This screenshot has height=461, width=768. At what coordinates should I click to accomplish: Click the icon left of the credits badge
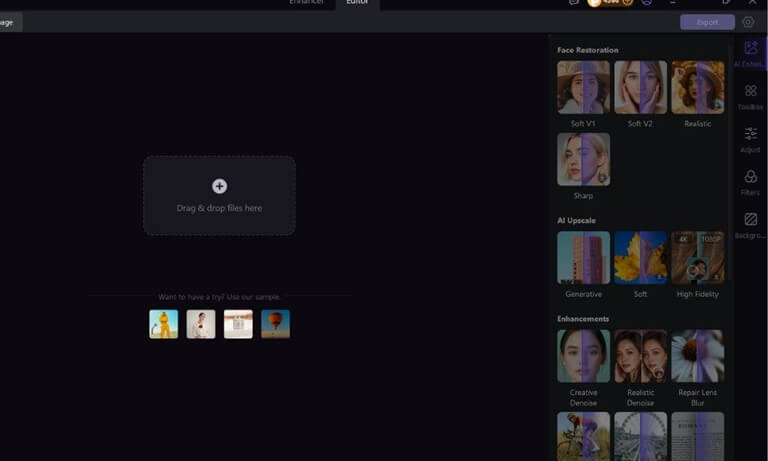click(x=574, y=2)
